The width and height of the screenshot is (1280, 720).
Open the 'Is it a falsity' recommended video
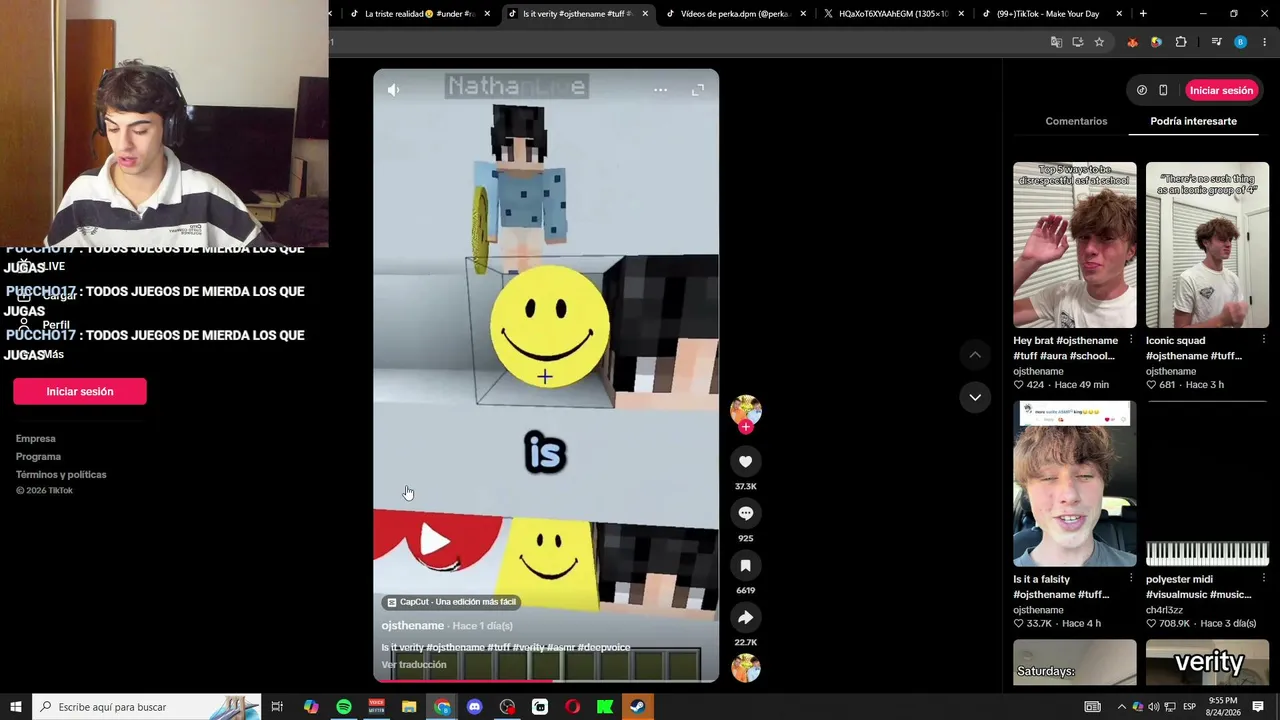tap(1074, 484)
